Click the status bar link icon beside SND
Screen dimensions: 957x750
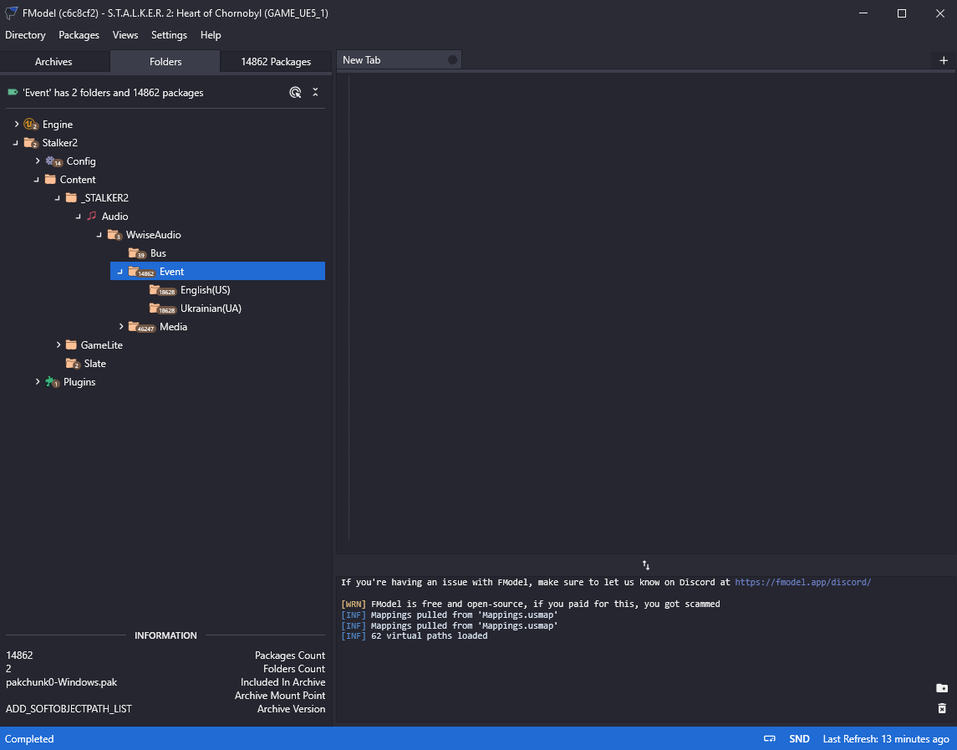(x=770, y=739)
